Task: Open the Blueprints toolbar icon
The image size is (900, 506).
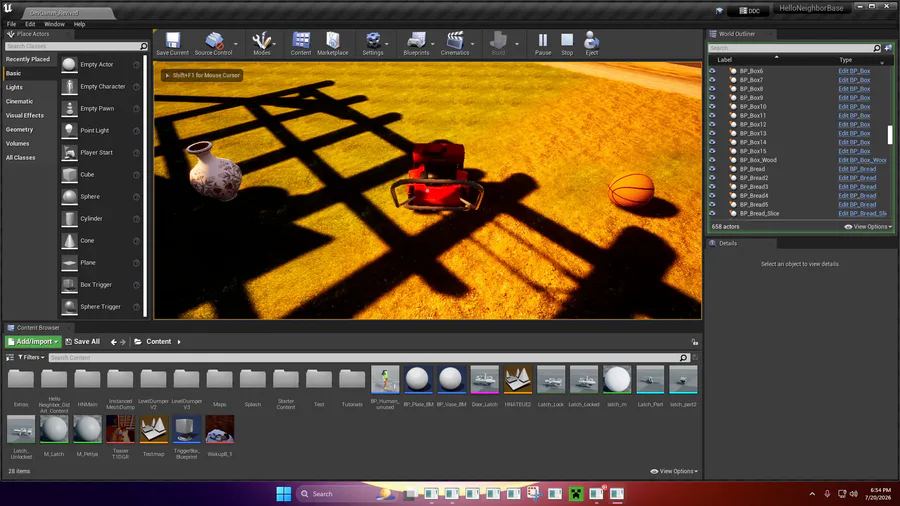Action: coord(416,41)
